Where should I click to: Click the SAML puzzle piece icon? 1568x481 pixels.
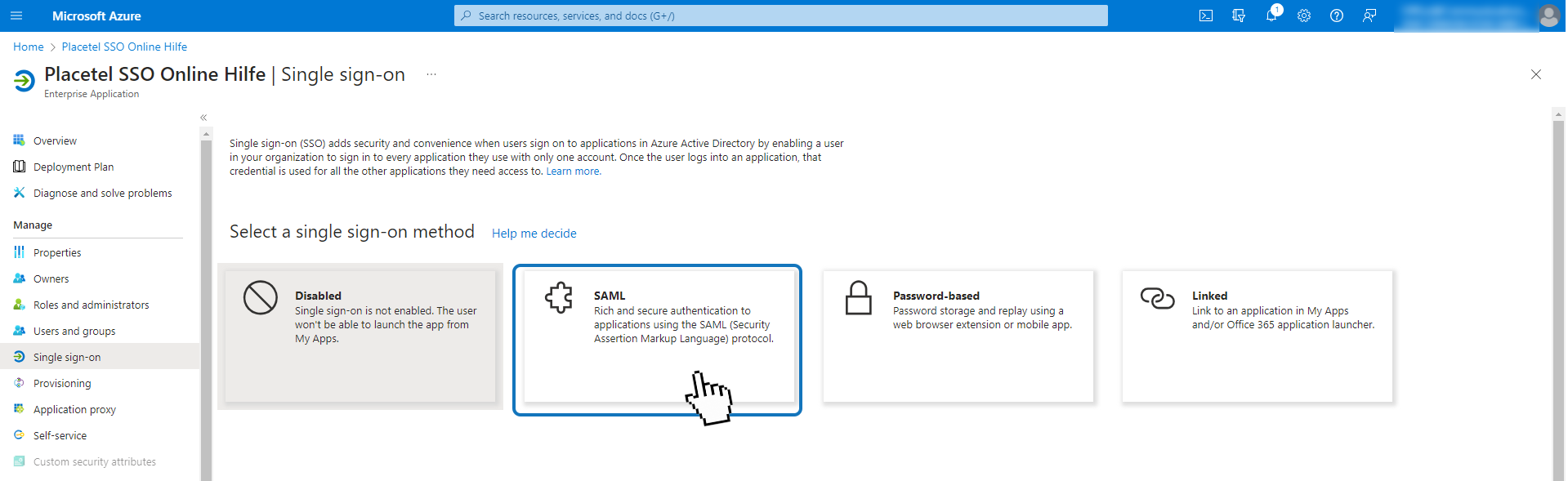pyautogui.click(x=560, y=298)
